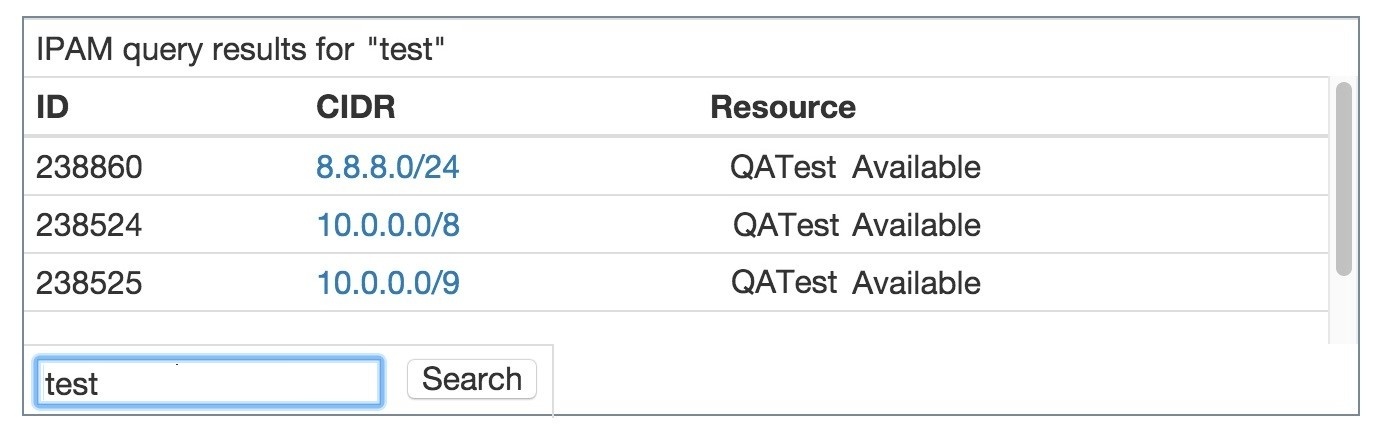Click Available status in the 238525 row
This screenshot has height=432, width=1380.
(x=916, y=283)
